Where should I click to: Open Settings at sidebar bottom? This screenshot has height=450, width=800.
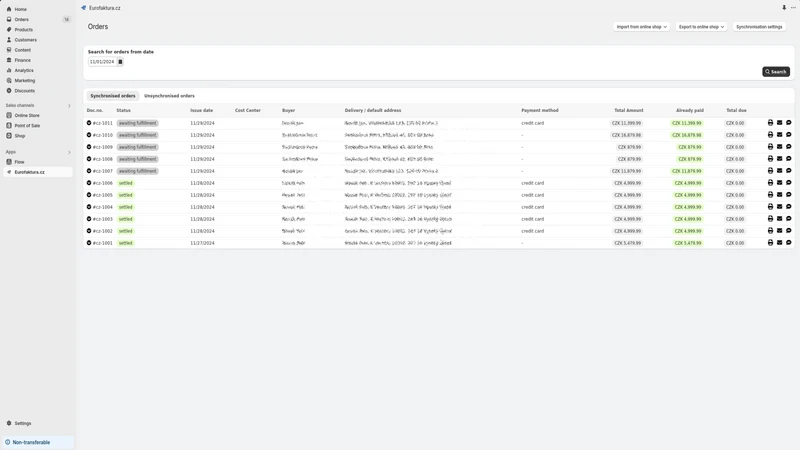pyautogui.click(x=22, y=423)
